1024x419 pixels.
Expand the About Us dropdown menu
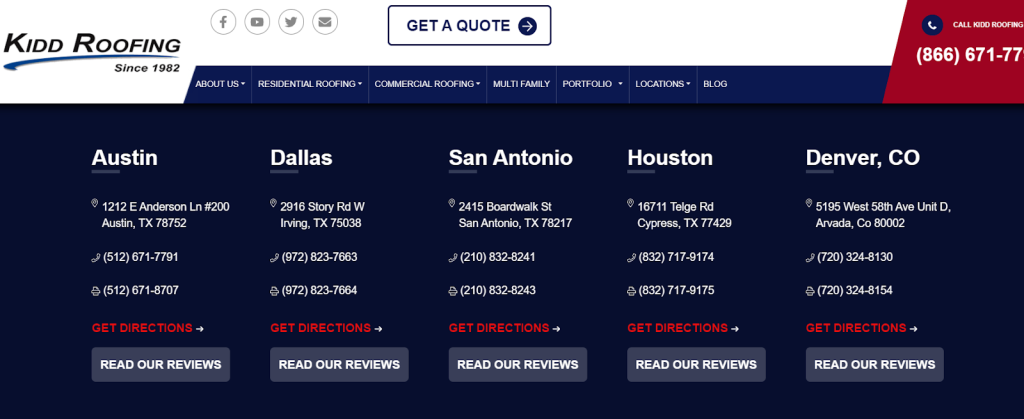coord(218,84)
